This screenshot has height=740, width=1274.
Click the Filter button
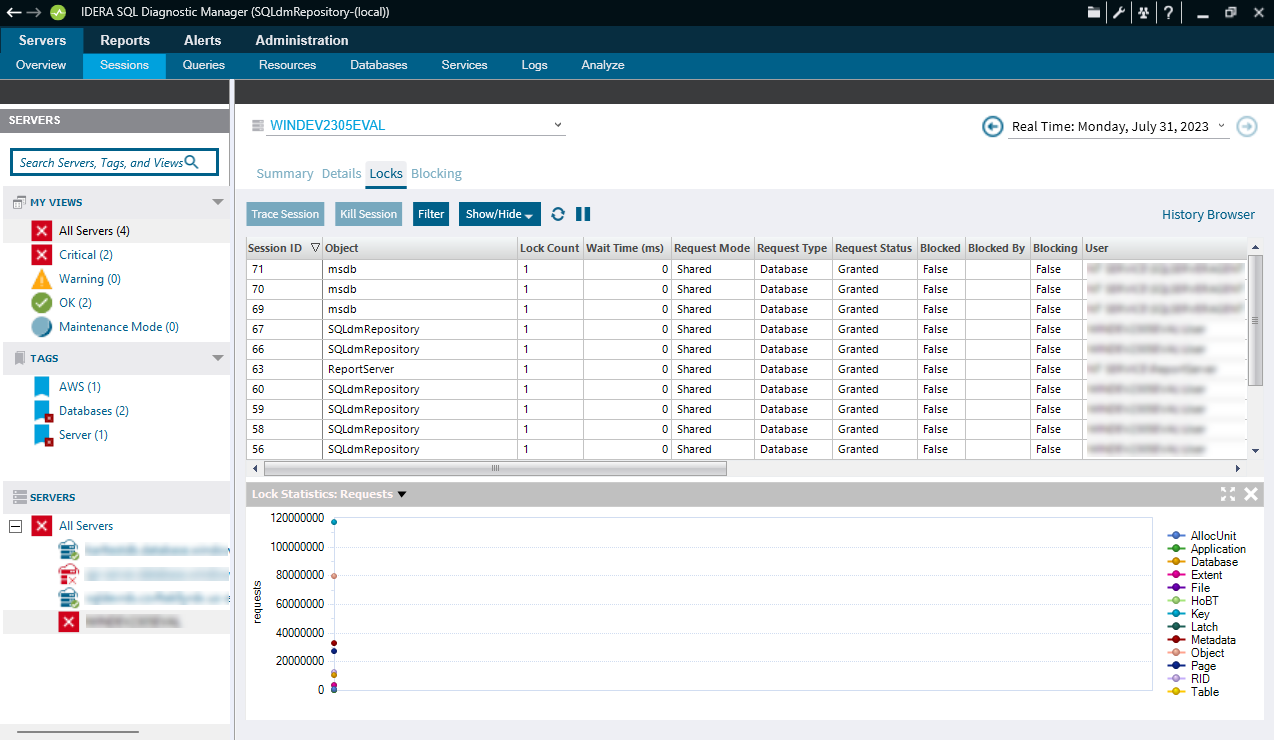(431, 214)
